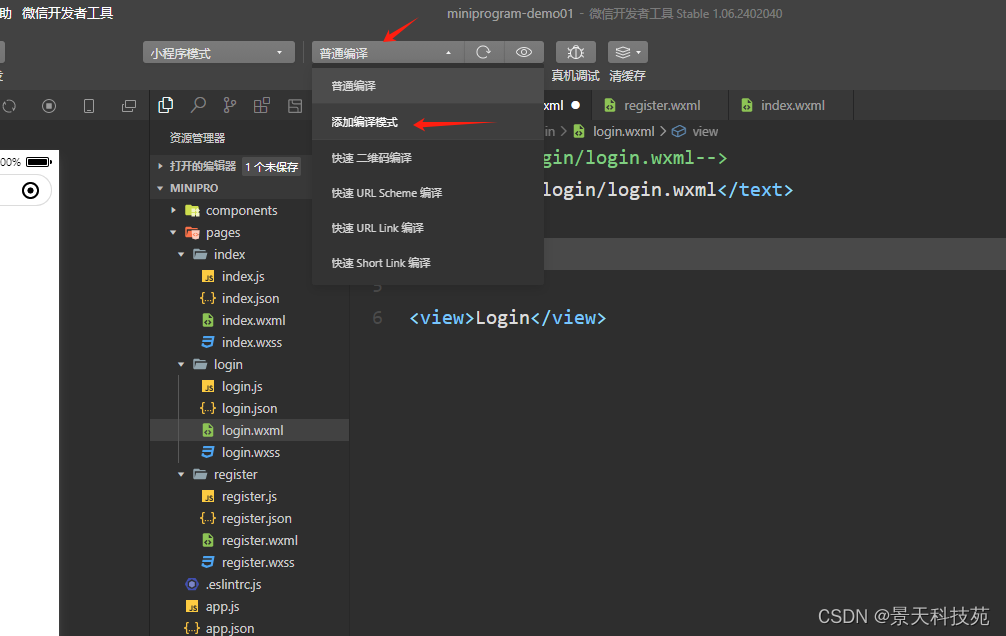Click view in breadcrumb path

704,131
